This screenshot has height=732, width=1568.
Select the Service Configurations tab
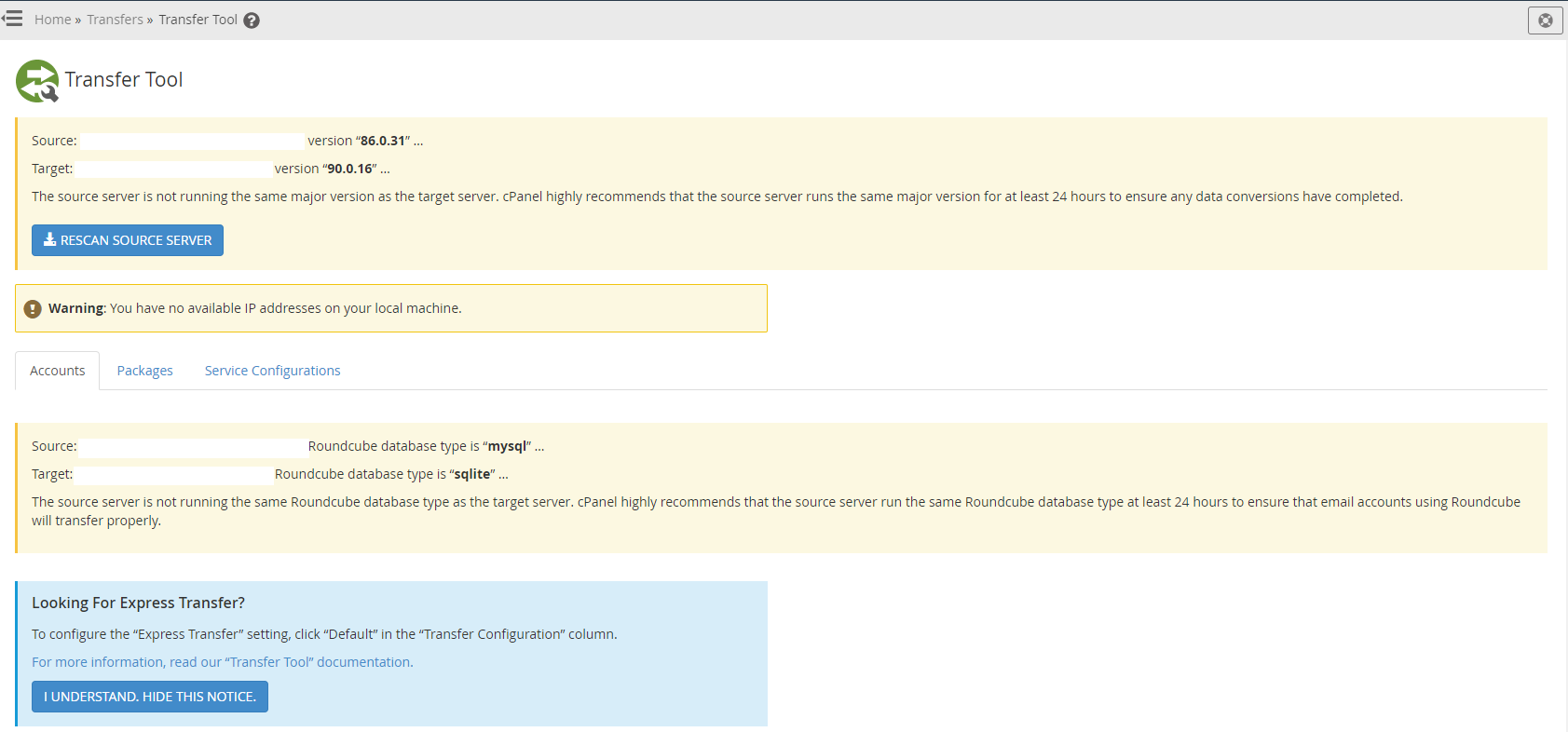point(273,371)
